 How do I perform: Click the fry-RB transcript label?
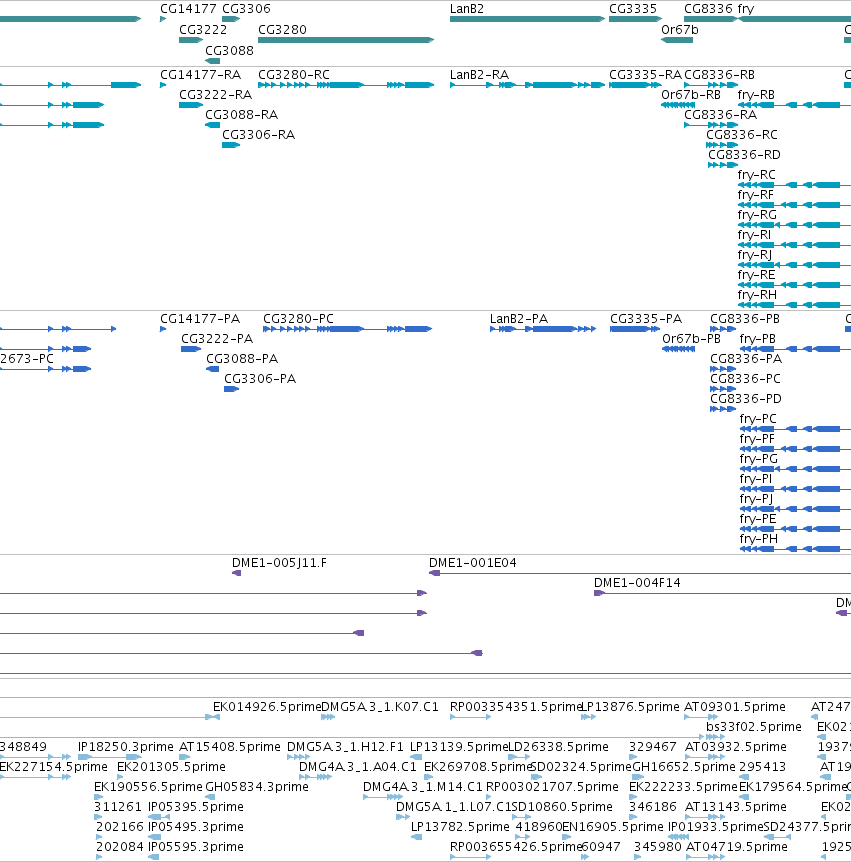[x=756, y=95]
